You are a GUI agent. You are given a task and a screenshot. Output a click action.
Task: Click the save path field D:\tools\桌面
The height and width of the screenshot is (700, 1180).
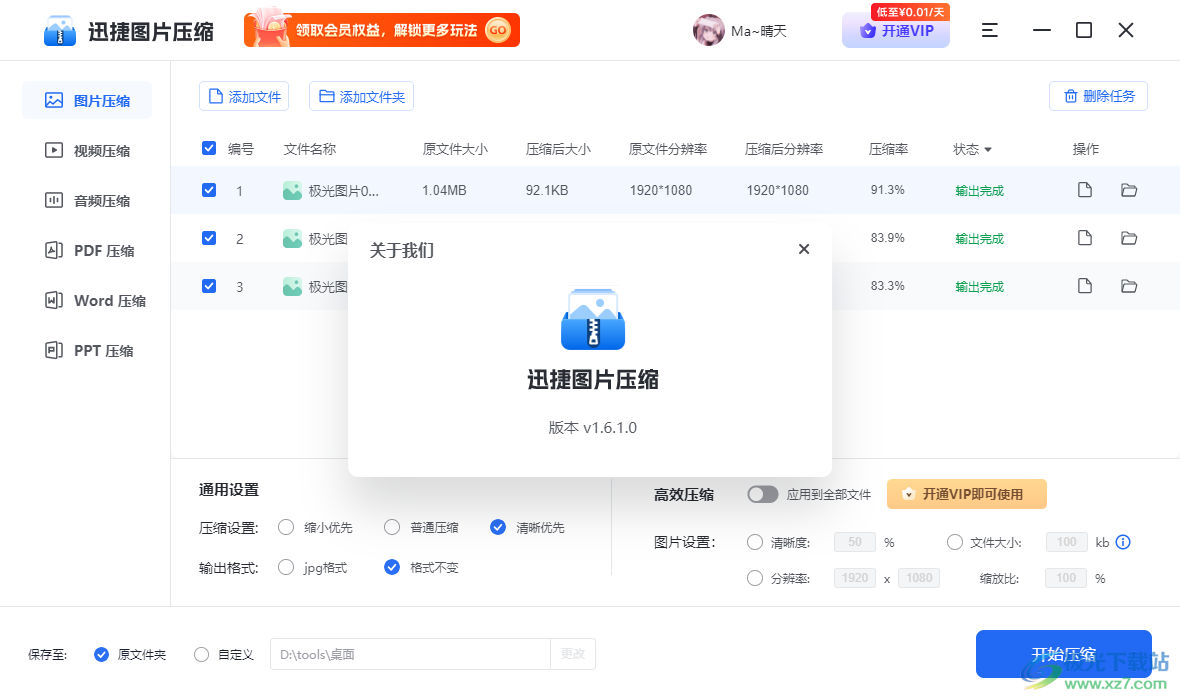point(410,654)
